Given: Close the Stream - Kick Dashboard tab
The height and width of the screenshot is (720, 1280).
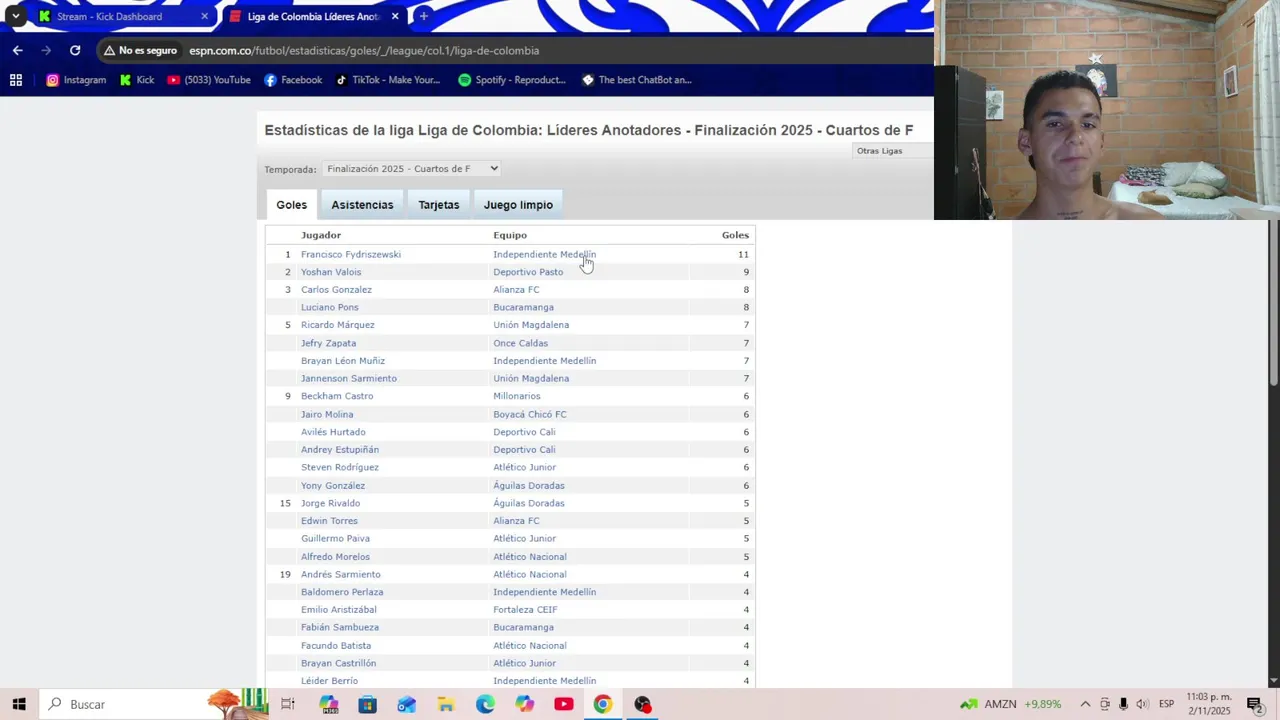Looking at the screenshot, I should click(205, 16).
